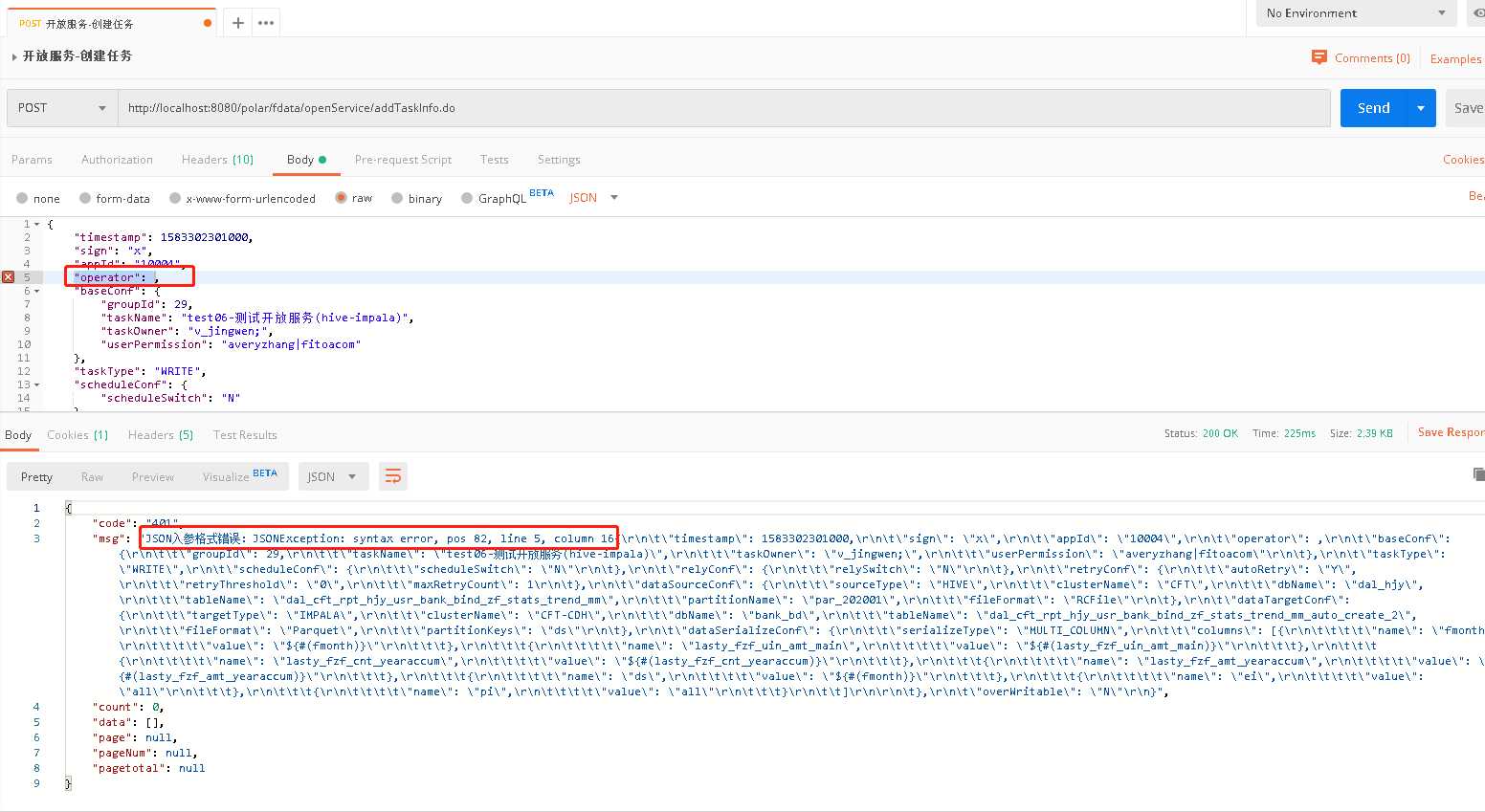Click the "scheduleSwitch": "N" line
Image resolution: width=1485 pixels, height=812 pixels.
pyautogui.click(x=170, y=398)
